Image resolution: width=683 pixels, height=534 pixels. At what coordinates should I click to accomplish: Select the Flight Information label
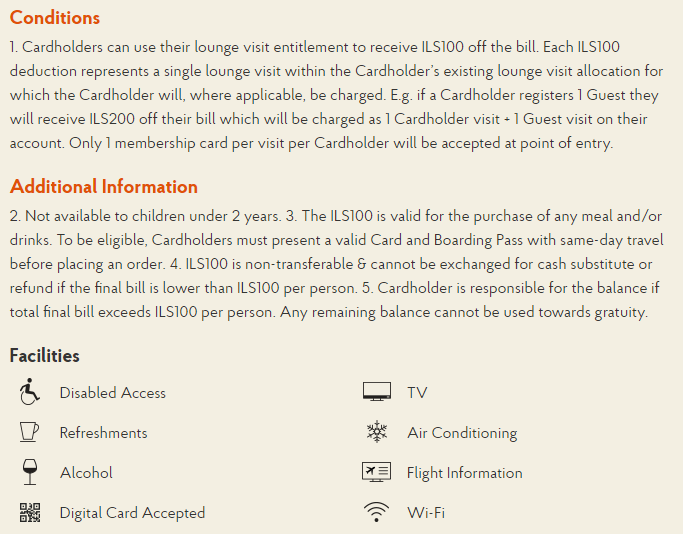pos(465,473)
